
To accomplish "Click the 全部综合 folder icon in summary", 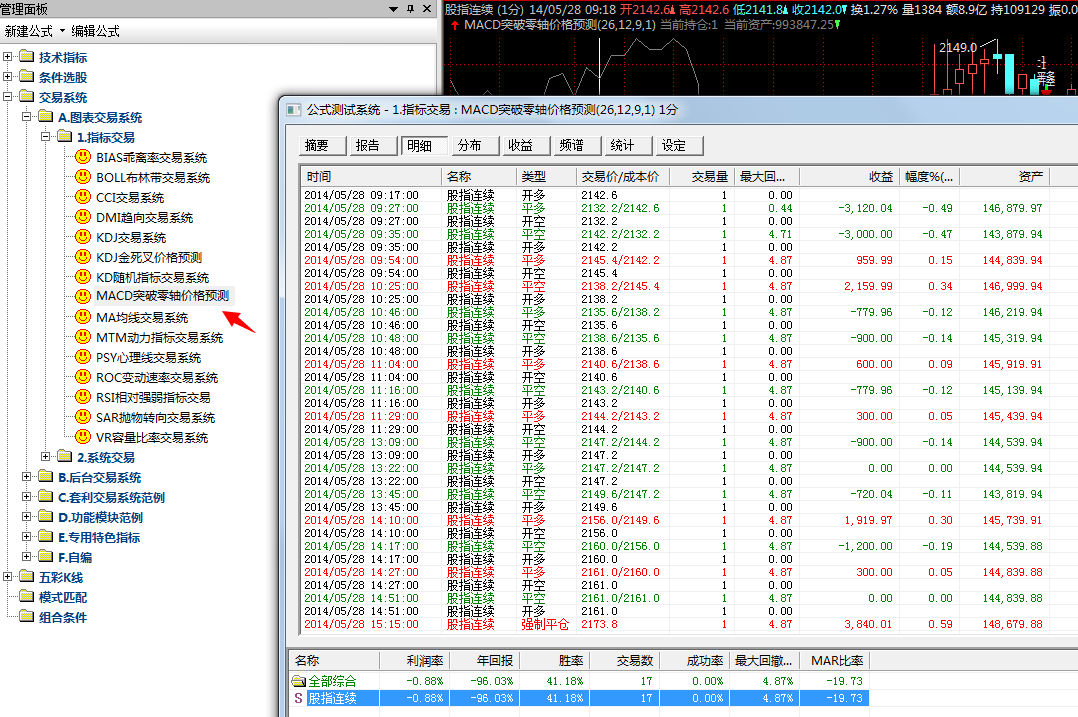I will (297, 681).
